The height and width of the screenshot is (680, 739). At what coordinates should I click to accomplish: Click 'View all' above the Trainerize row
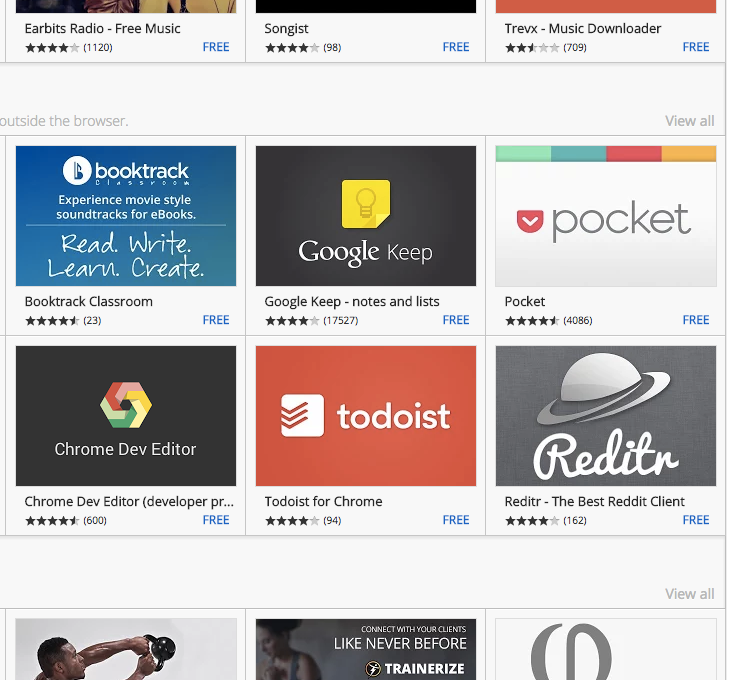coord(690,594)
